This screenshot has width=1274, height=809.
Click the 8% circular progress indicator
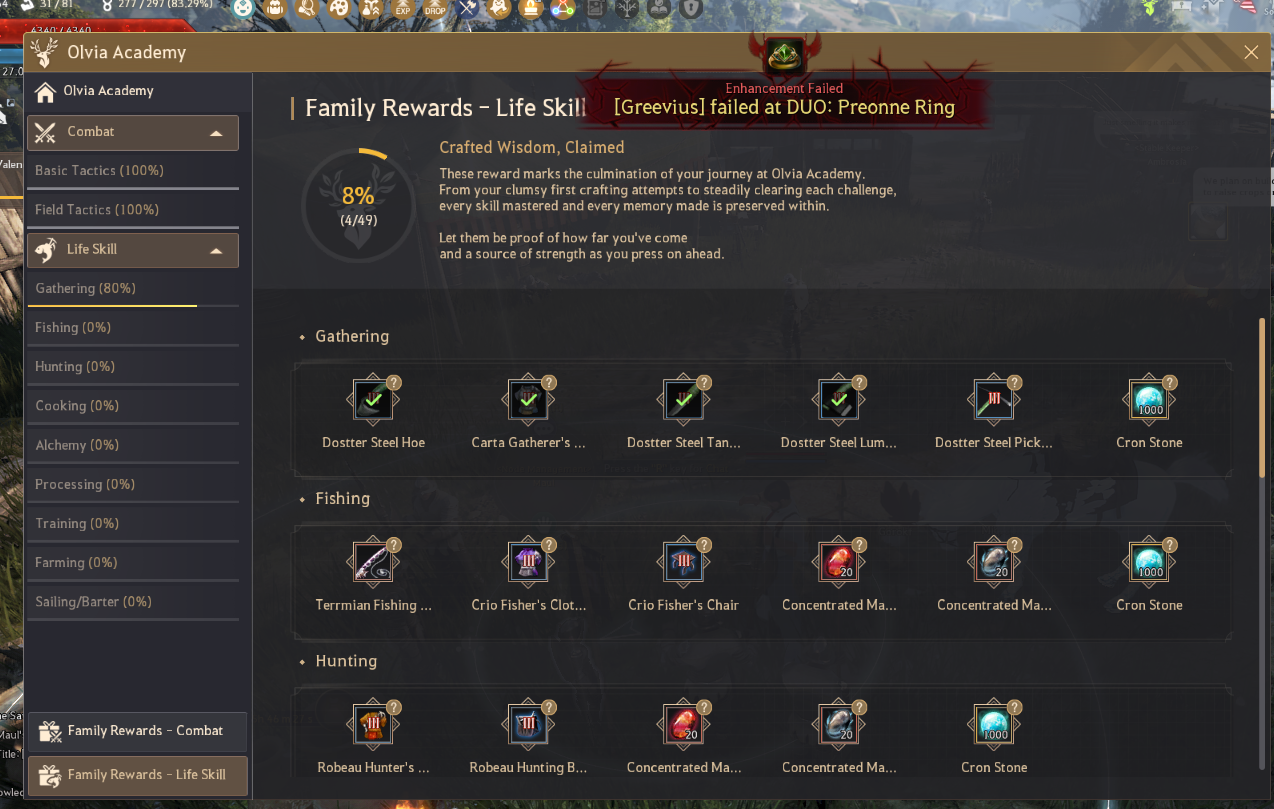click(x=358, y=205)
